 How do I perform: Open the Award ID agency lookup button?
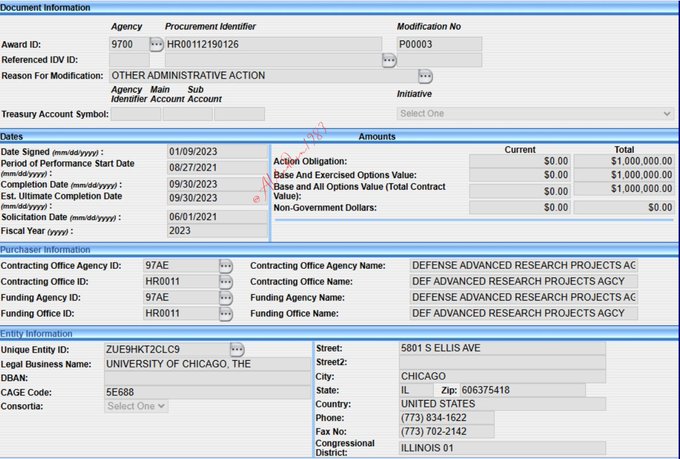[x=156, y=44]
